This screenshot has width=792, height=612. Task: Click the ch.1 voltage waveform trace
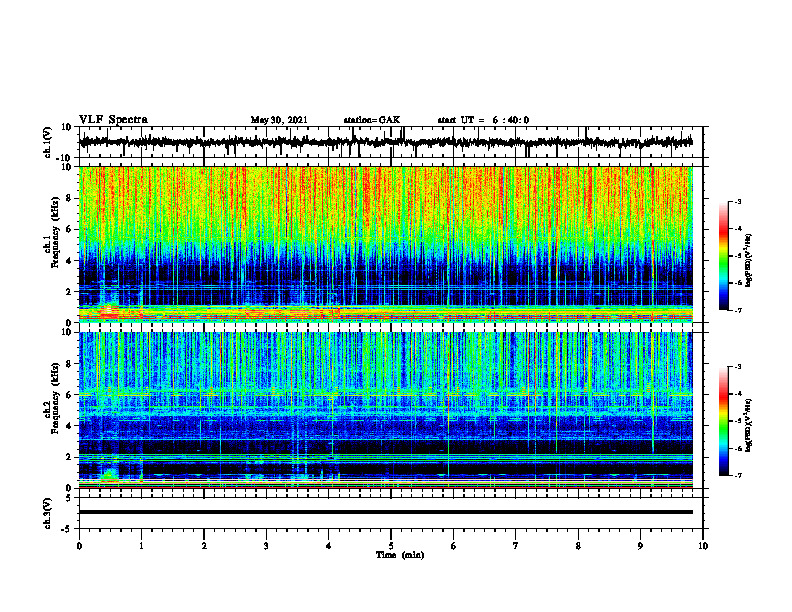click(x=385, y=142)
